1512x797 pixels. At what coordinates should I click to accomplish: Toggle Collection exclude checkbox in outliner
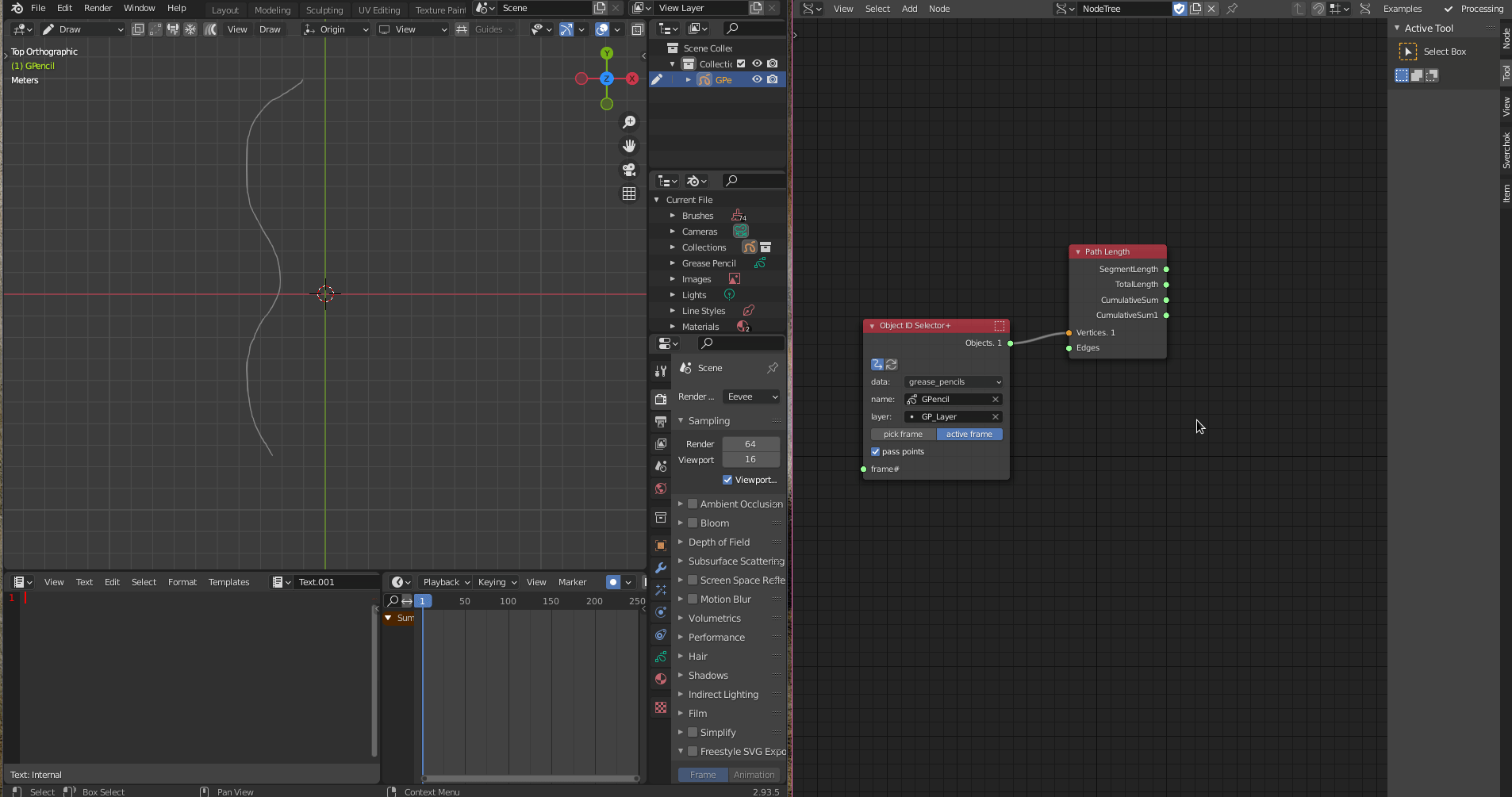[x=741, y=63]
